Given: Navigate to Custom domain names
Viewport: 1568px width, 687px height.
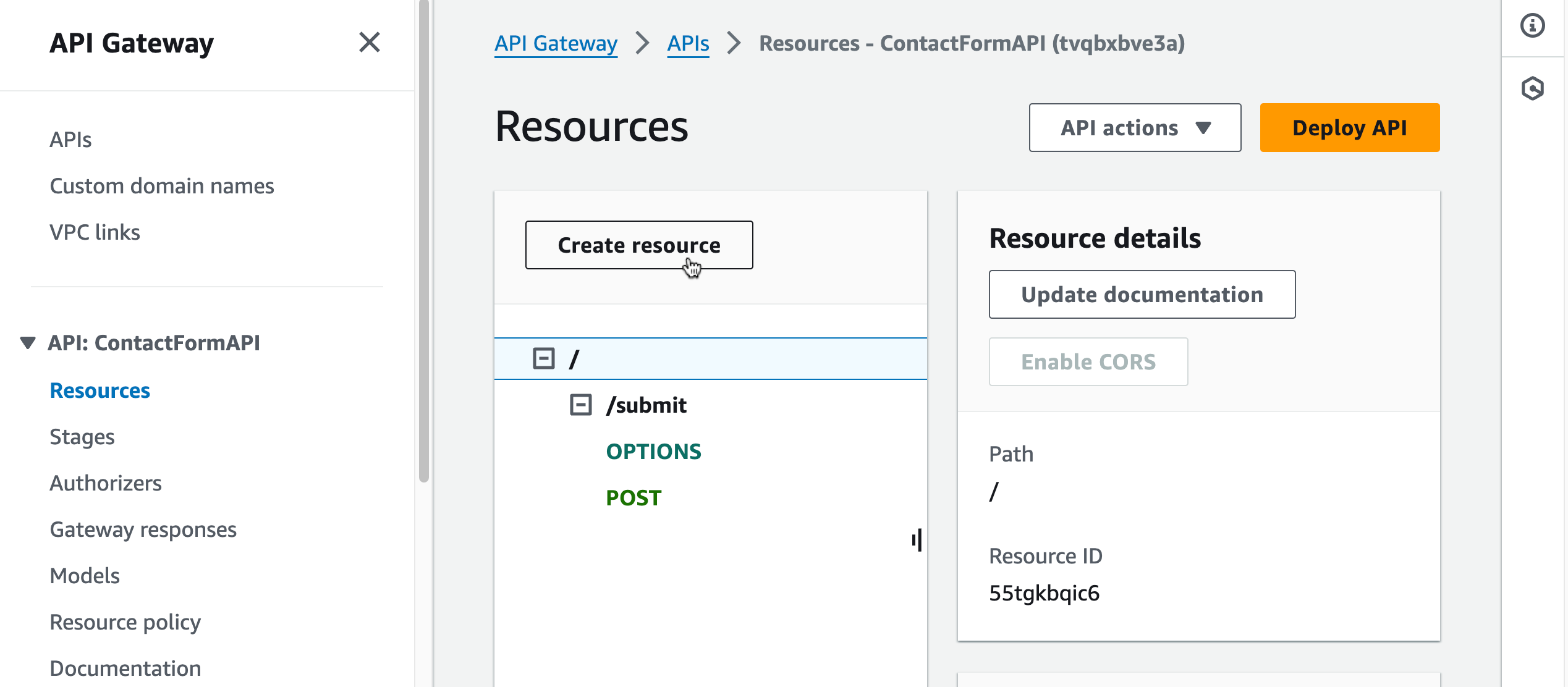Looking at the screenshot, I should click(x=162, y=186).
